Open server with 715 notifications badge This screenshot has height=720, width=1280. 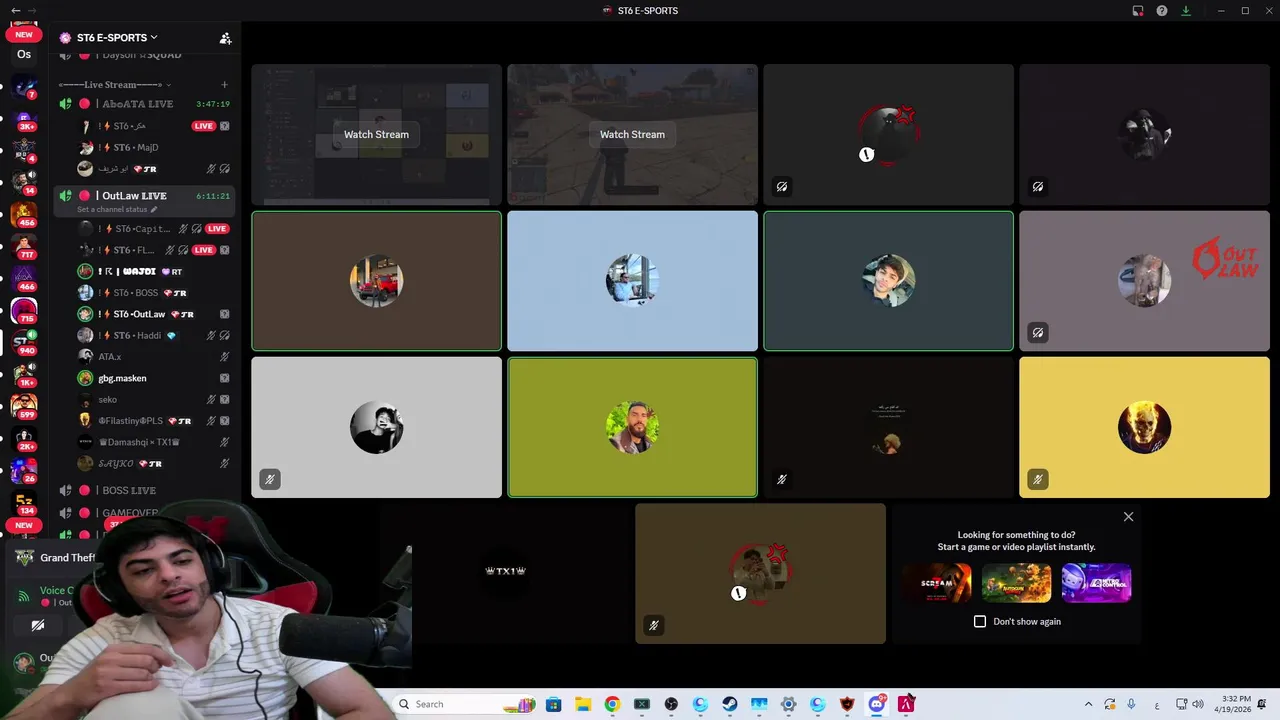click(x=24, y=311)
